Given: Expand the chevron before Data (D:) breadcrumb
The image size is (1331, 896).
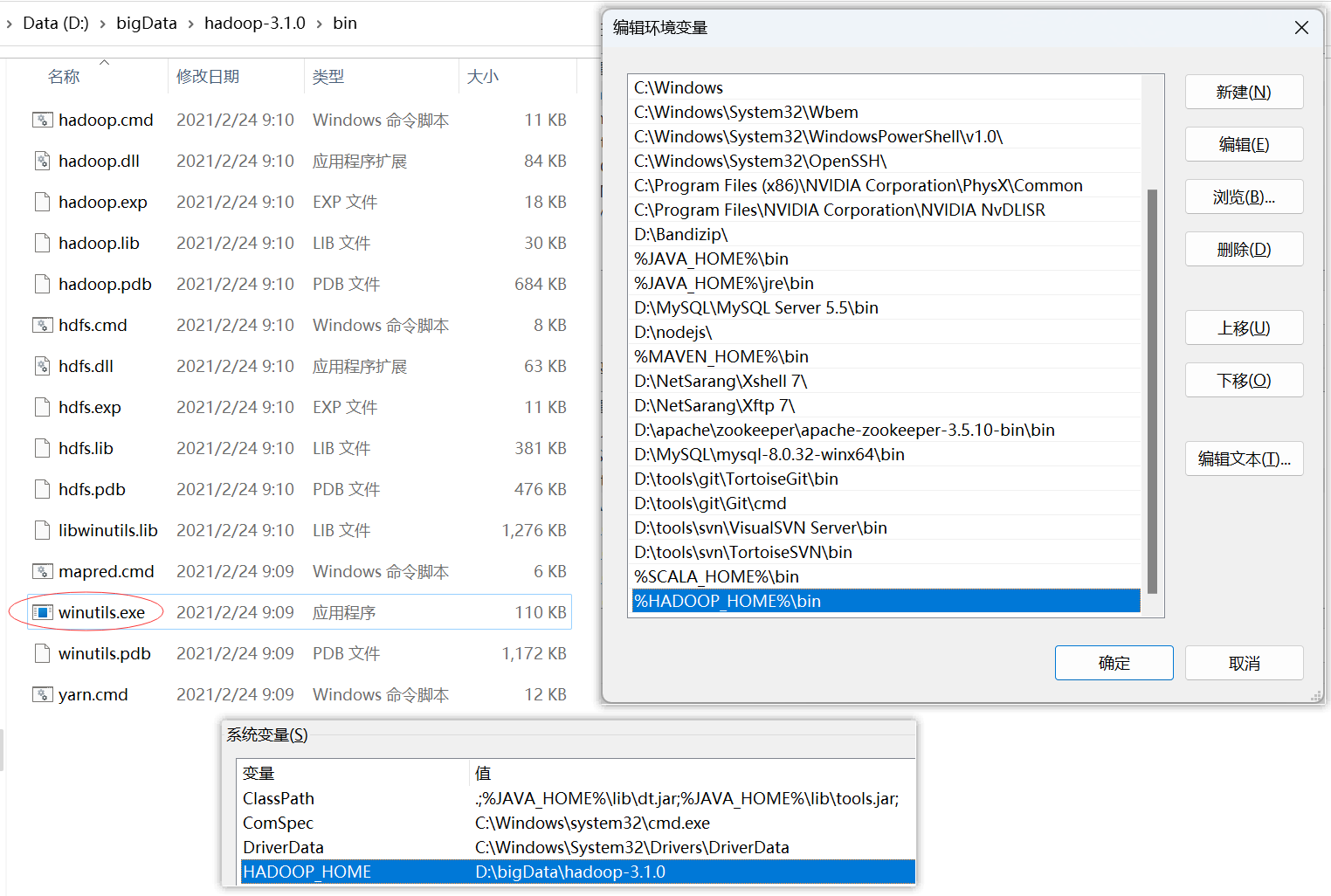Looking at the screenshot, I should (x=9, y=24).
